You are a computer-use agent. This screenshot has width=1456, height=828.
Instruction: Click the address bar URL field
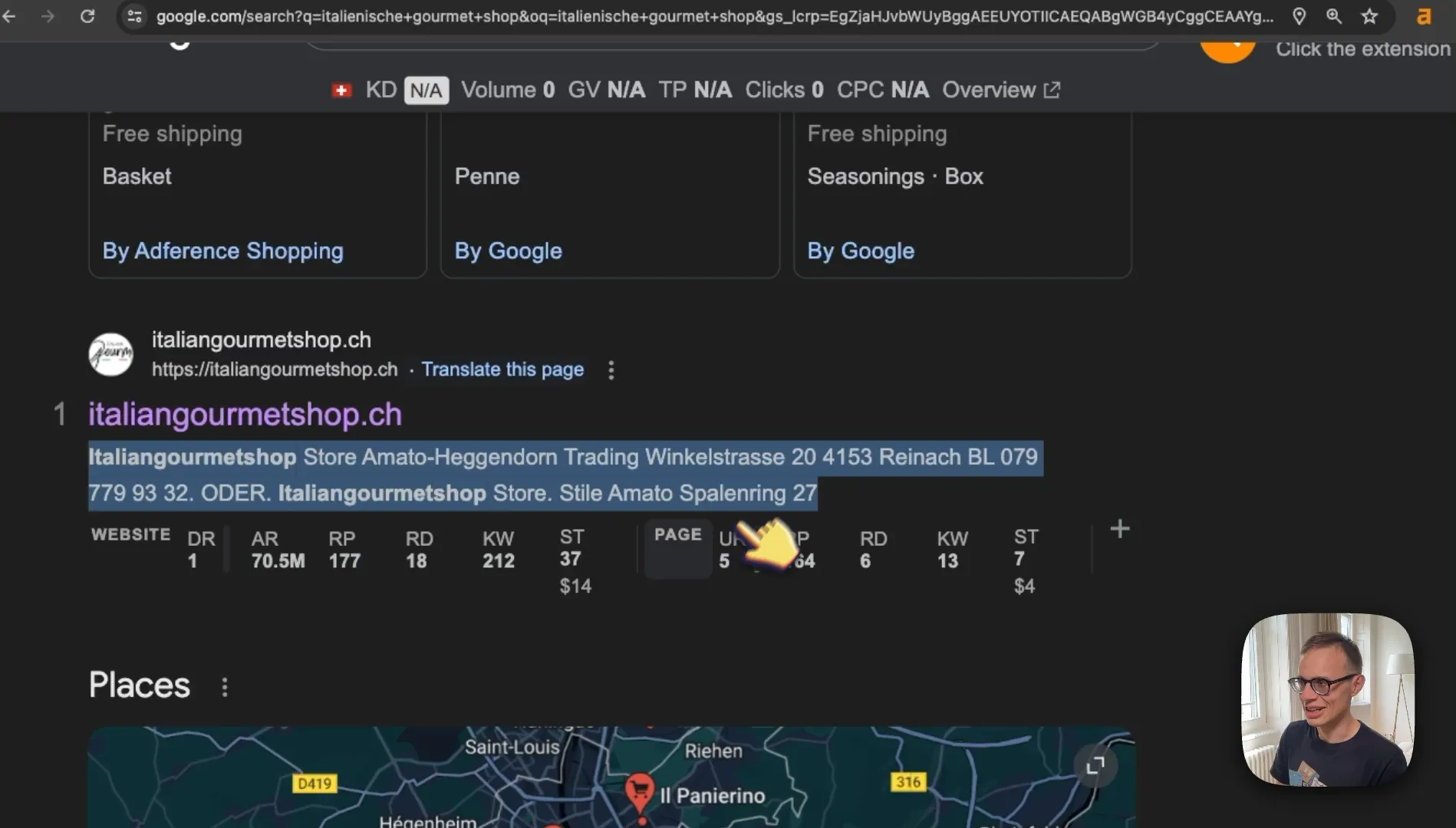click(x=713, y=15)
